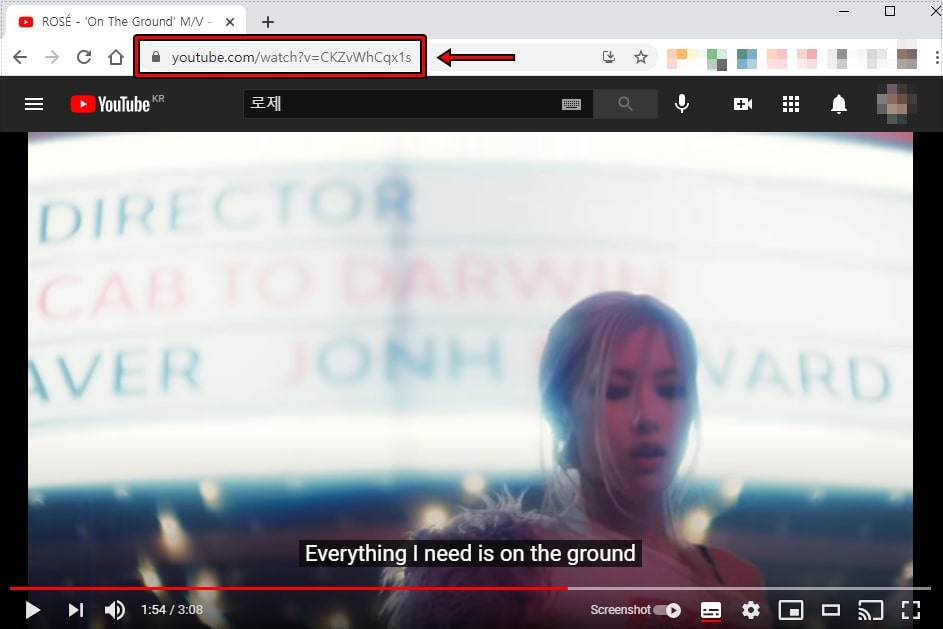This screenshot has width=943, height=629.
Task: Switch to theater mode
Action: [831, 610]
